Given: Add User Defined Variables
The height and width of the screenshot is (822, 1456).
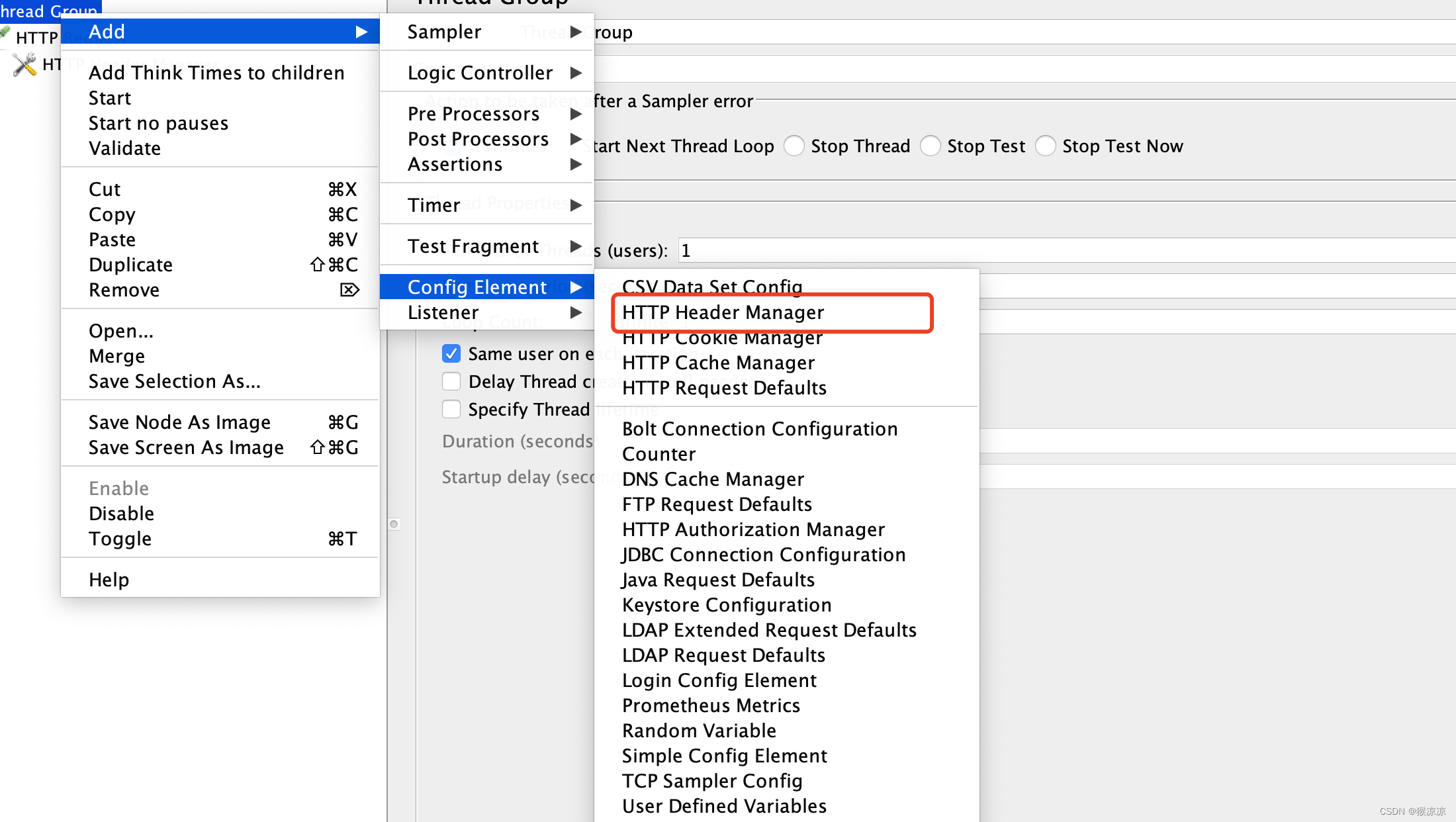Looking at the screenshot, I should (x=787, y=806).
